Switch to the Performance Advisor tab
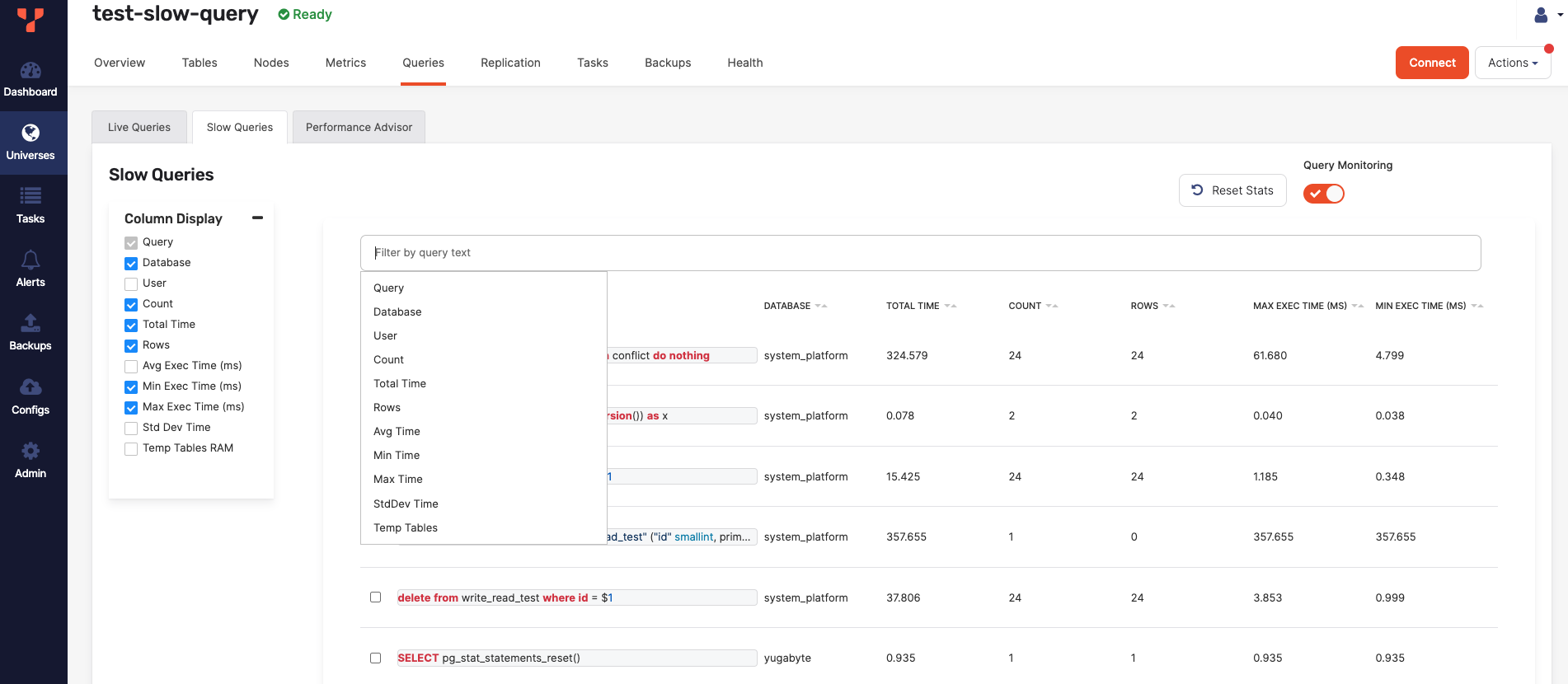 (359, 127)
